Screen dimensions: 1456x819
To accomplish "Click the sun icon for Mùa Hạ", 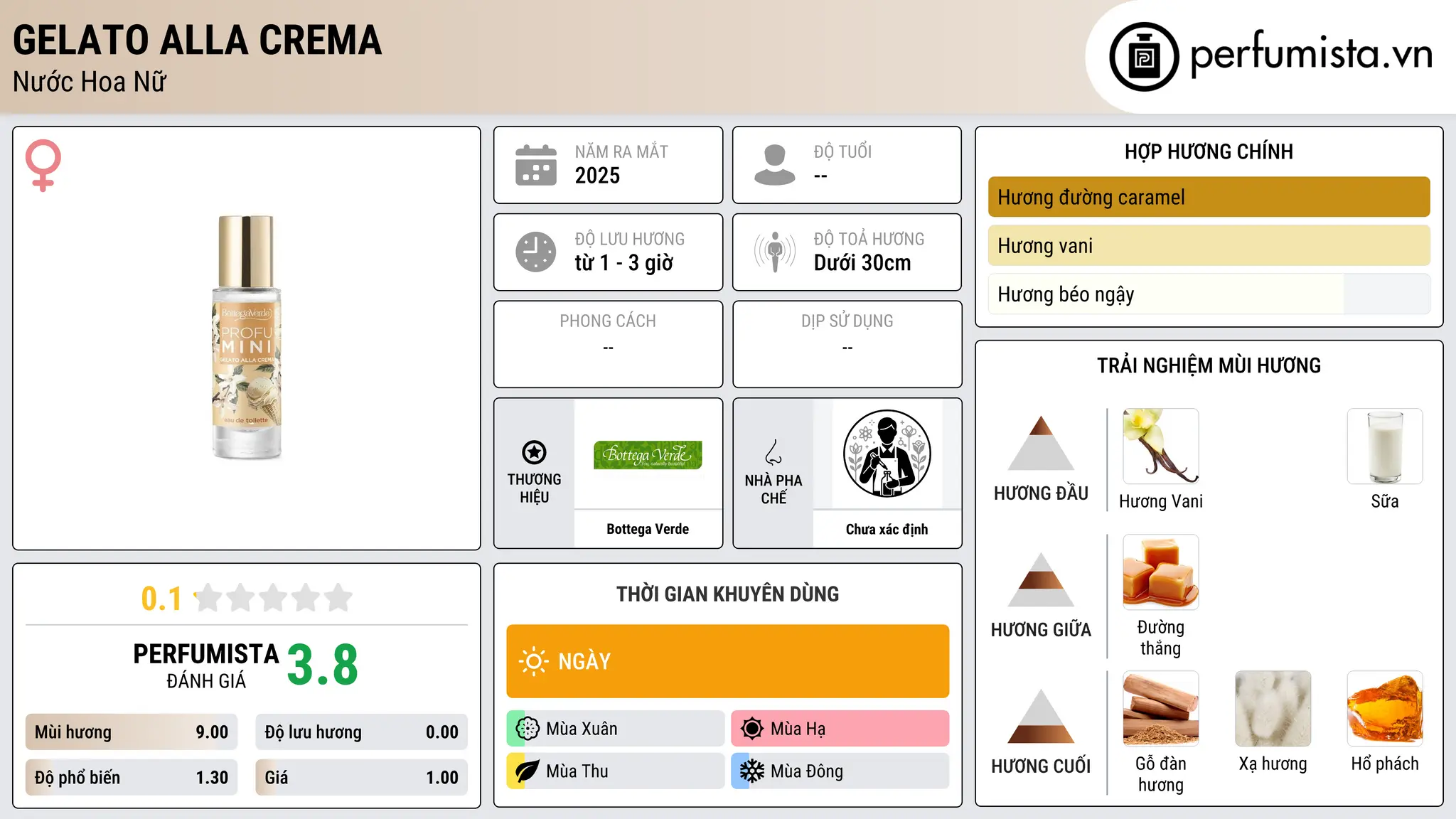I will 751,729.
